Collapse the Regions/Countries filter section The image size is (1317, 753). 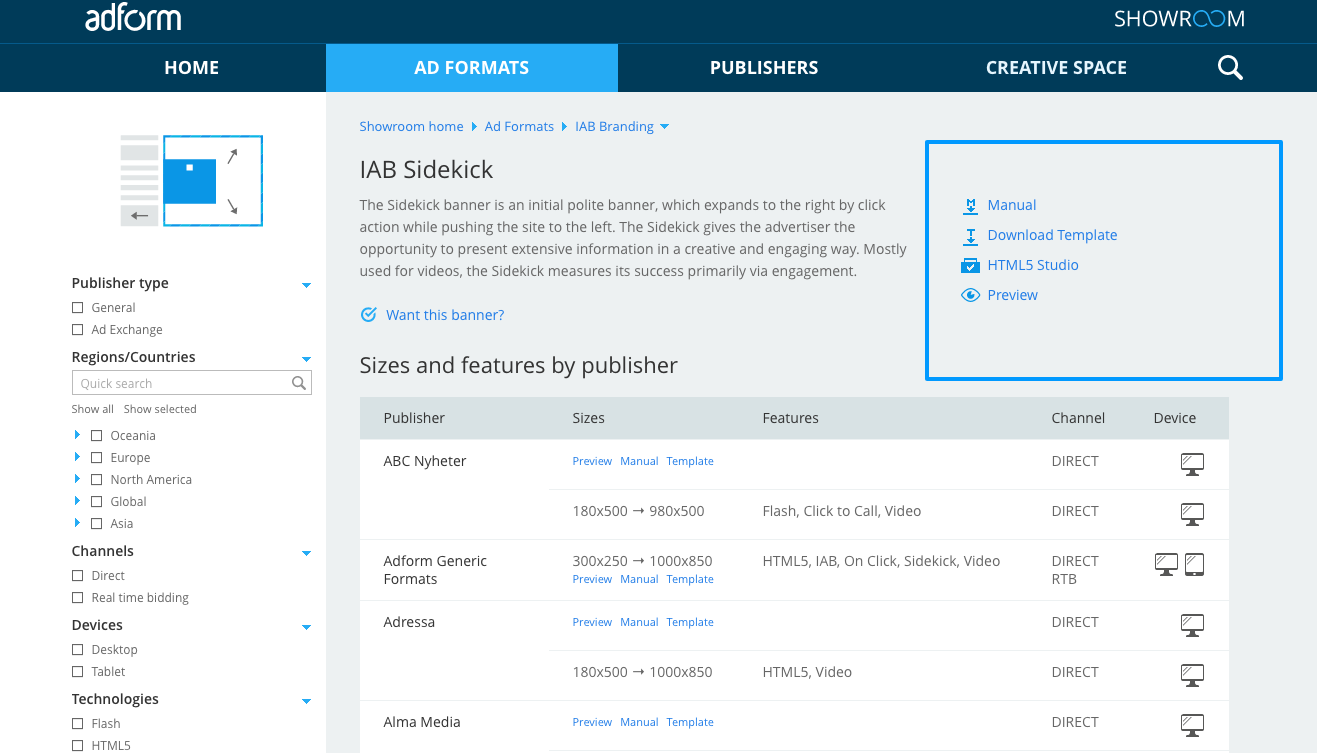(x=307, y=359)
